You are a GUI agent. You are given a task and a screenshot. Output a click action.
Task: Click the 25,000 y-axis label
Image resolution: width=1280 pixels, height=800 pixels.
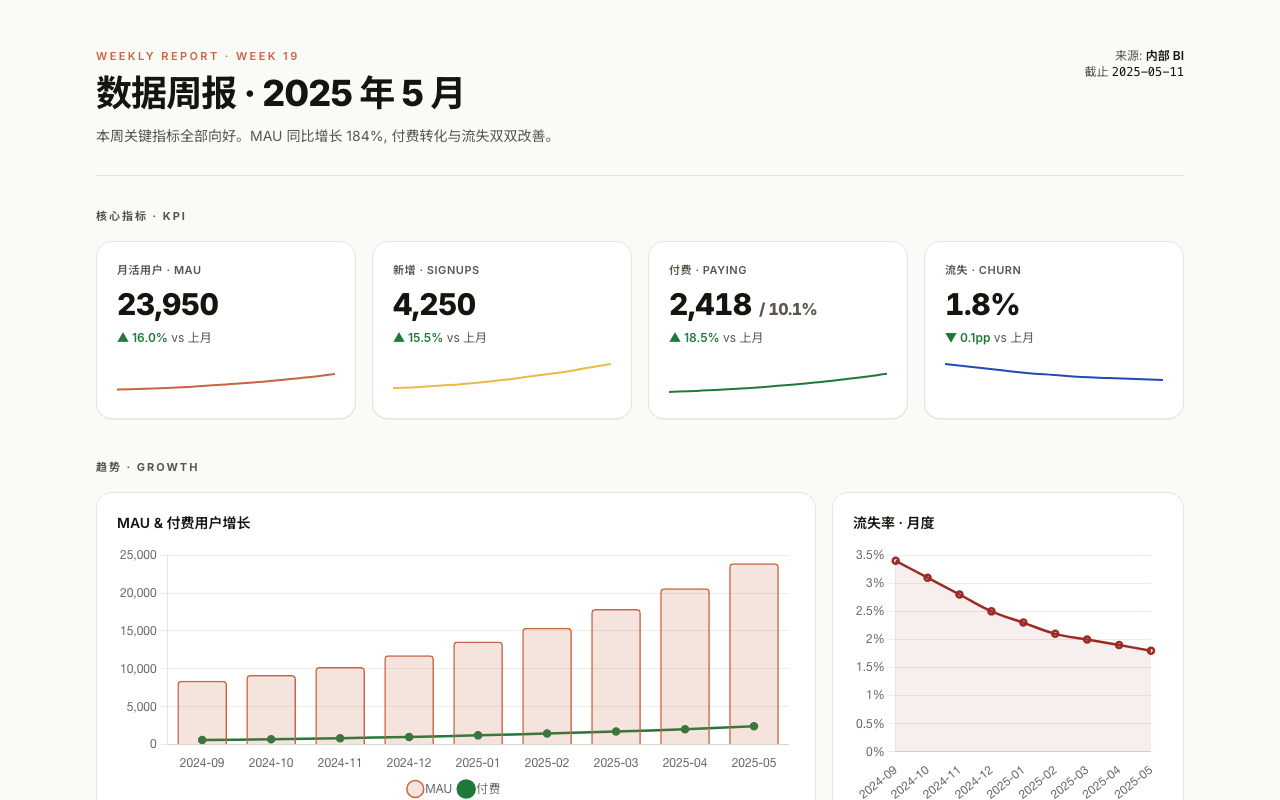point(138,555)
